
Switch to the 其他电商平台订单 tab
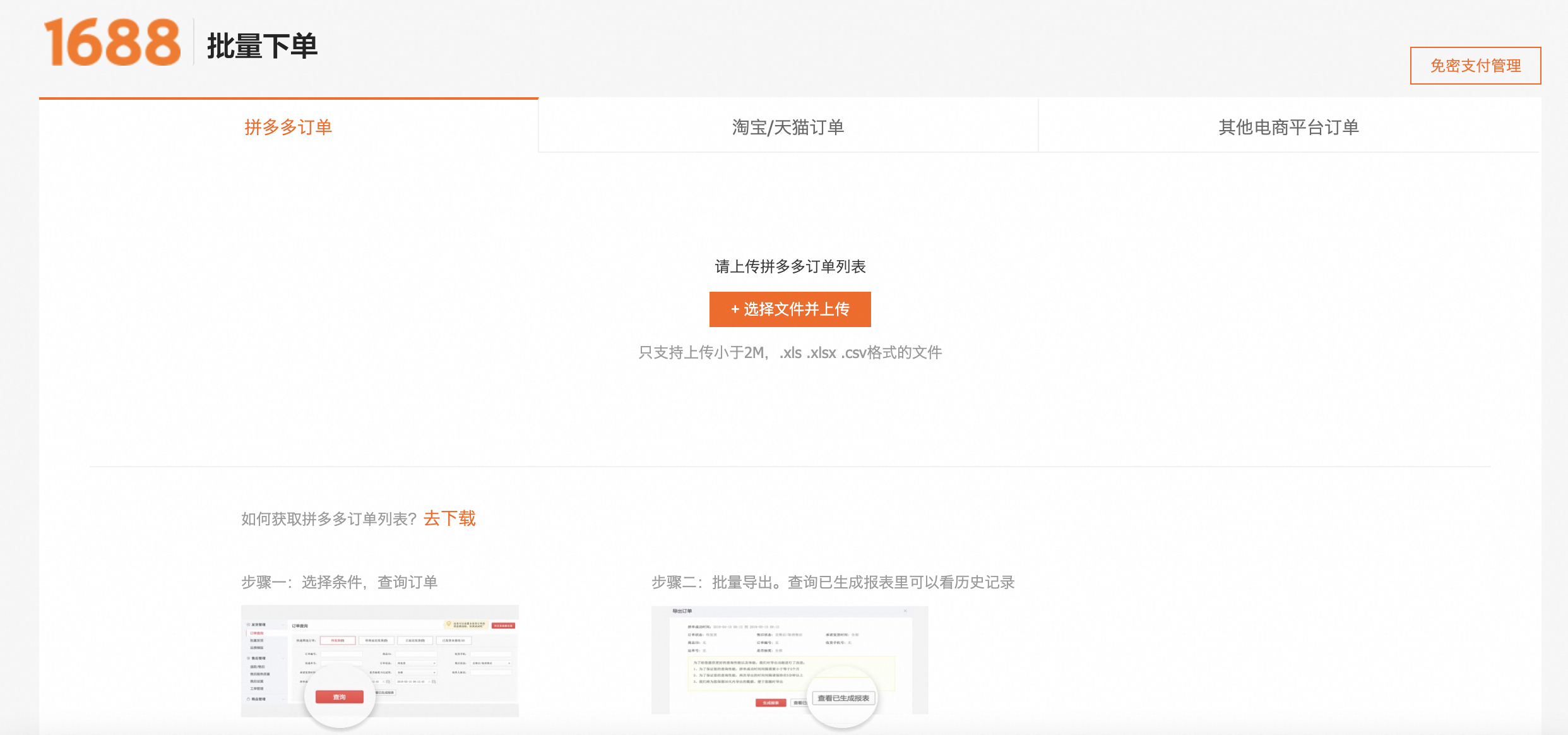coord(1288,127)
